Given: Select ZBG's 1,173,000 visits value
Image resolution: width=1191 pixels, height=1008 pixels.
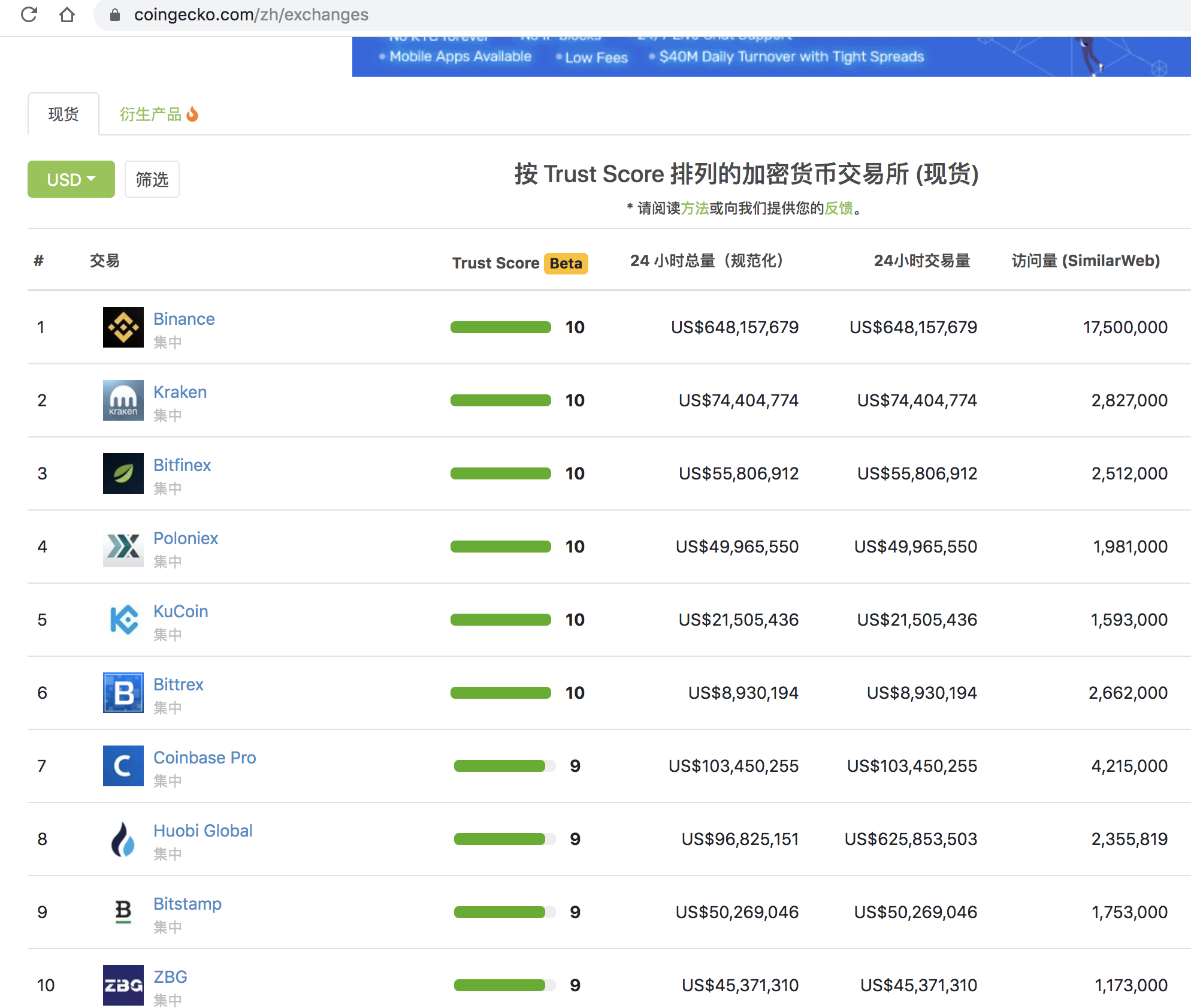Looking at the screenshot, I should [1131, 985].
